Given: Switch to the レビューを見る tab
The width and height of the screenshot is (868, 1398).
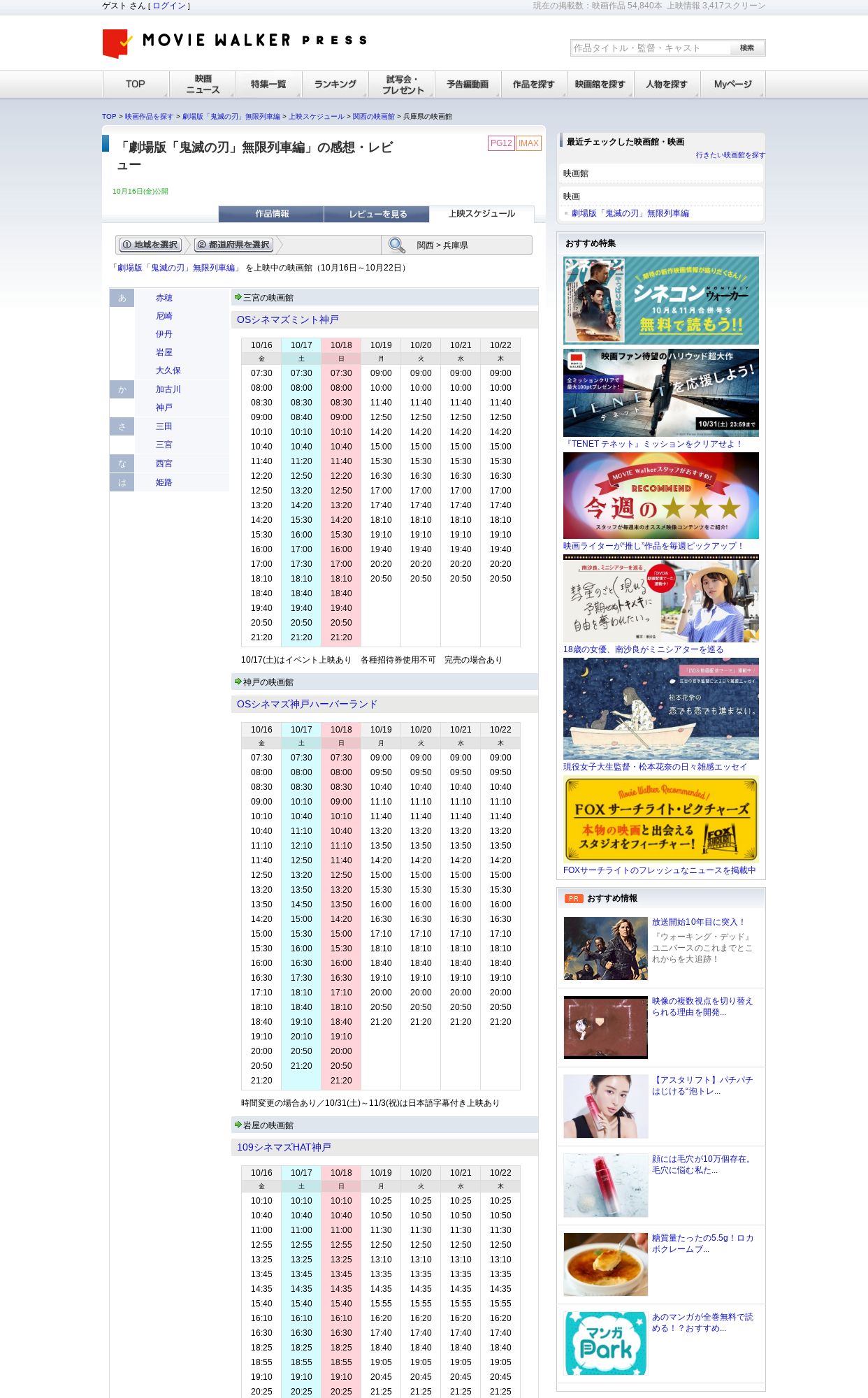Looking at the screenshot, I should pyautogui.click(x=377, y=214).
